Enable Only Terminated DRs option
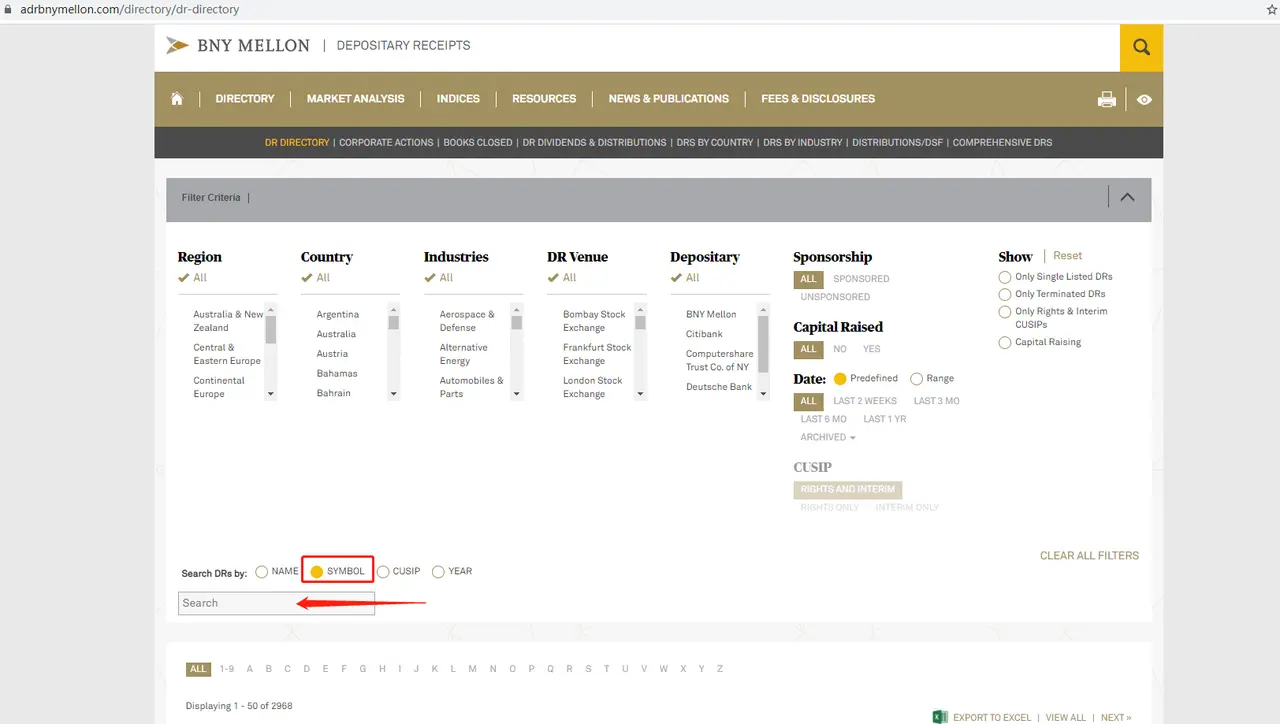Viewport: 1280px width, 724px height. [1005, 294]
